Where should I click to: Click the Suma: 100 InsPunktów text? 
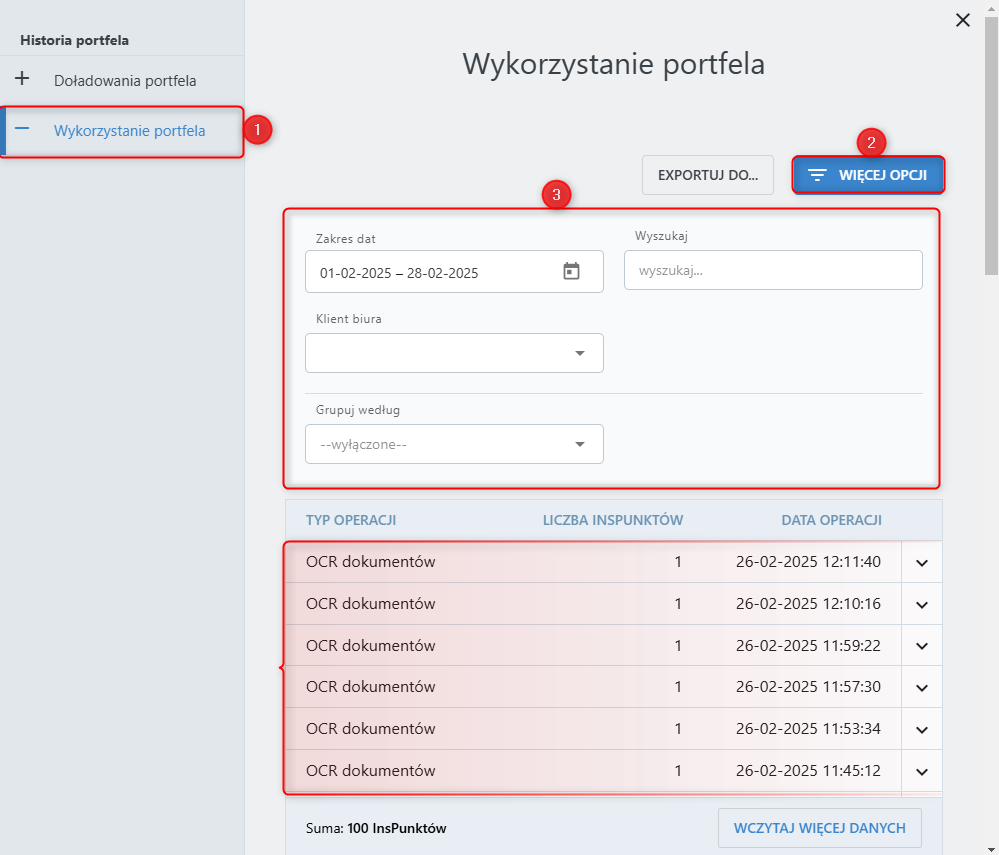(376, 828)
